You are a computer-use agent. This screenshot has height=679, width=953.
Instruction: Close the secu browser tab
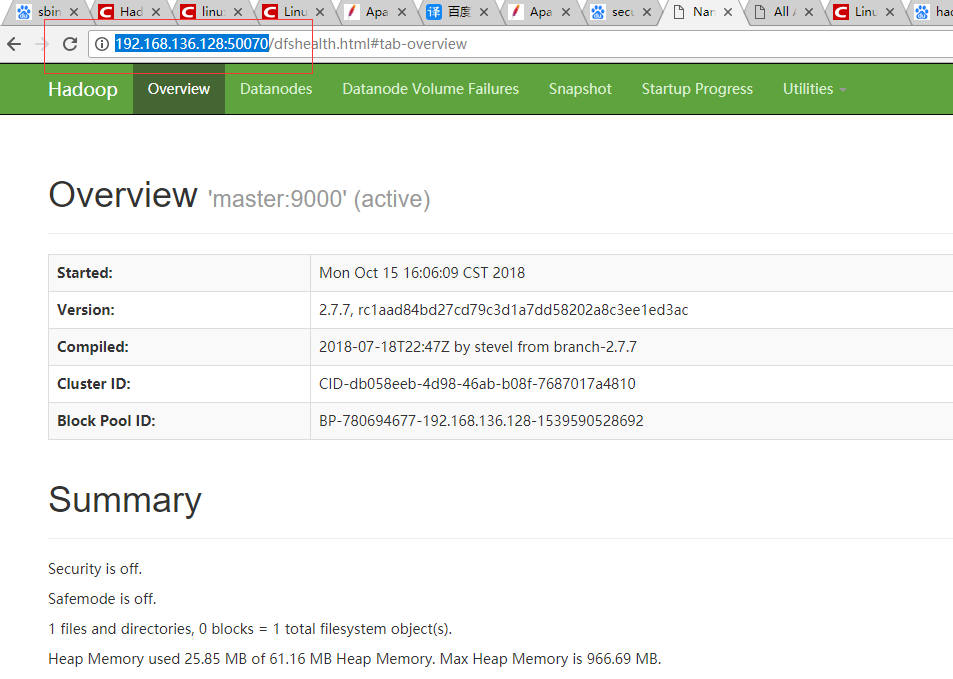pyautogui.click(x=647, y=12)
